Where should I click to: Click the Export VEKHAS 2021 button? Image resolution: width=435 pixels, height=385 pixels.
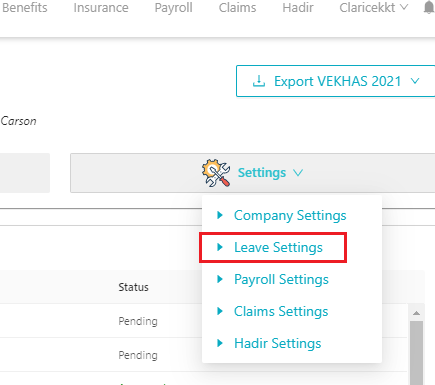[x=336, y=81]
